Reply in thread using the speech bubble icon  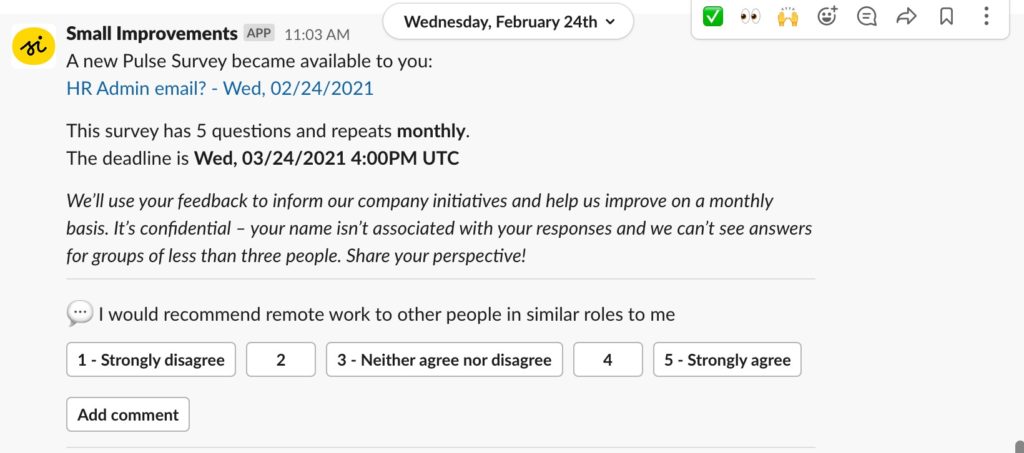[x=867, y=17]
